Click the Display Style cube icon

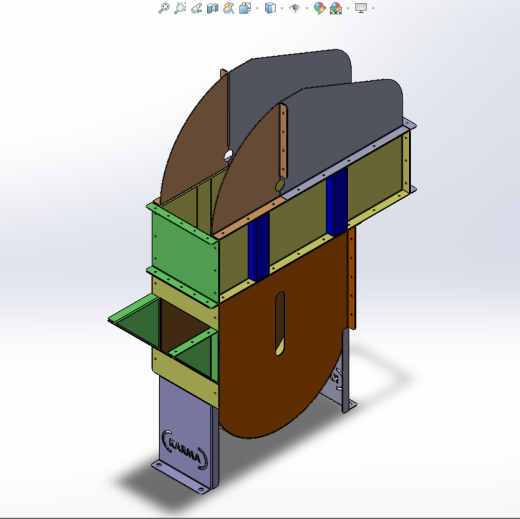click(x=270, y=8)
